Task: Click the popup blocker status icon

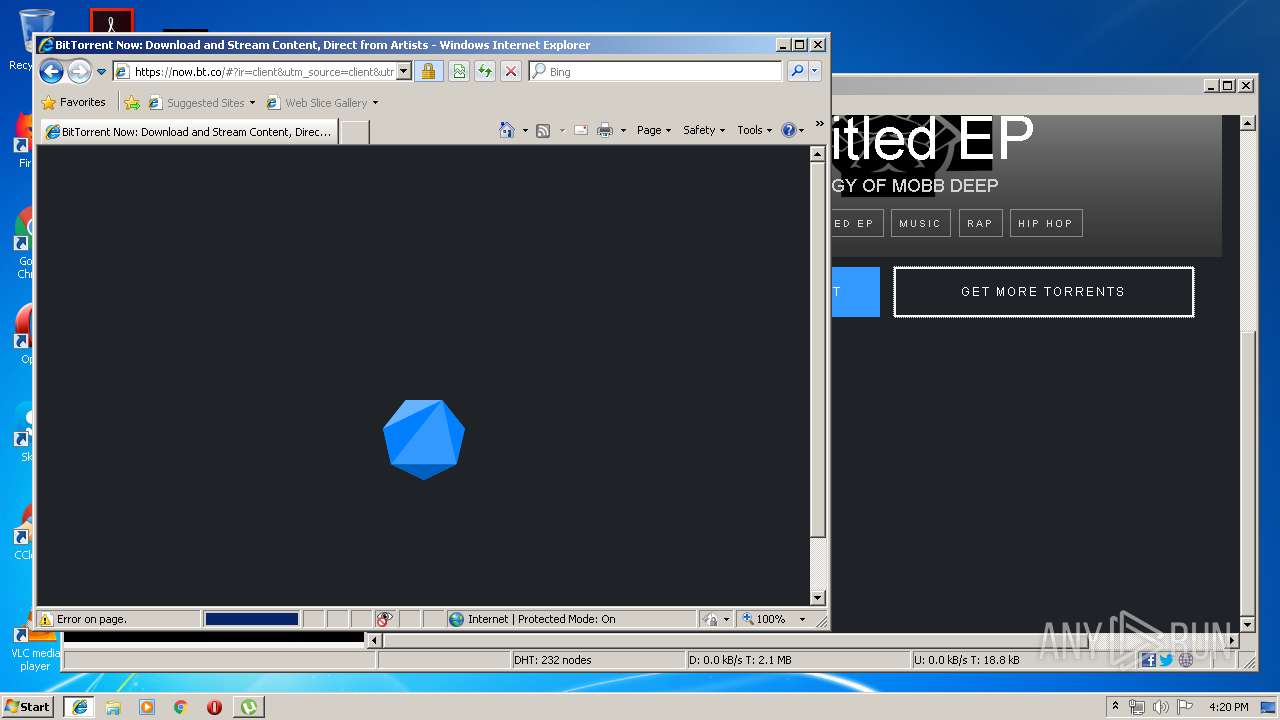Action: click(384, 619)
